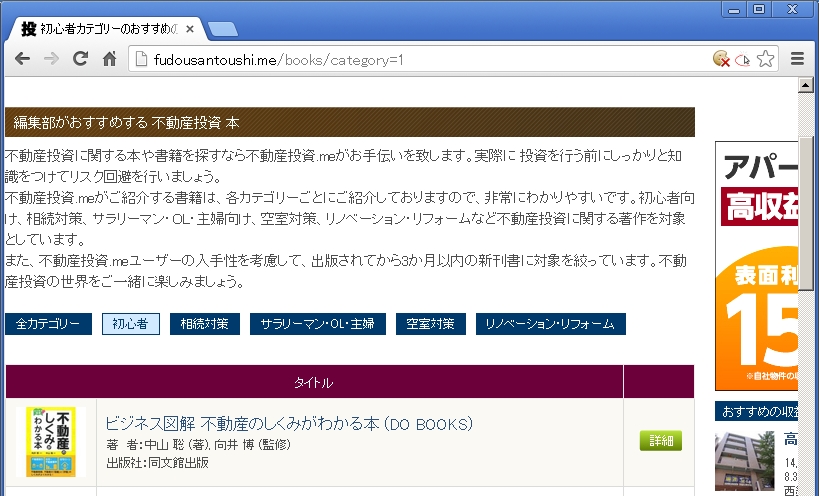Select the 空室対策 category filter
The height and width of the screenshot is (496, 819).
(x=430, y=324)
